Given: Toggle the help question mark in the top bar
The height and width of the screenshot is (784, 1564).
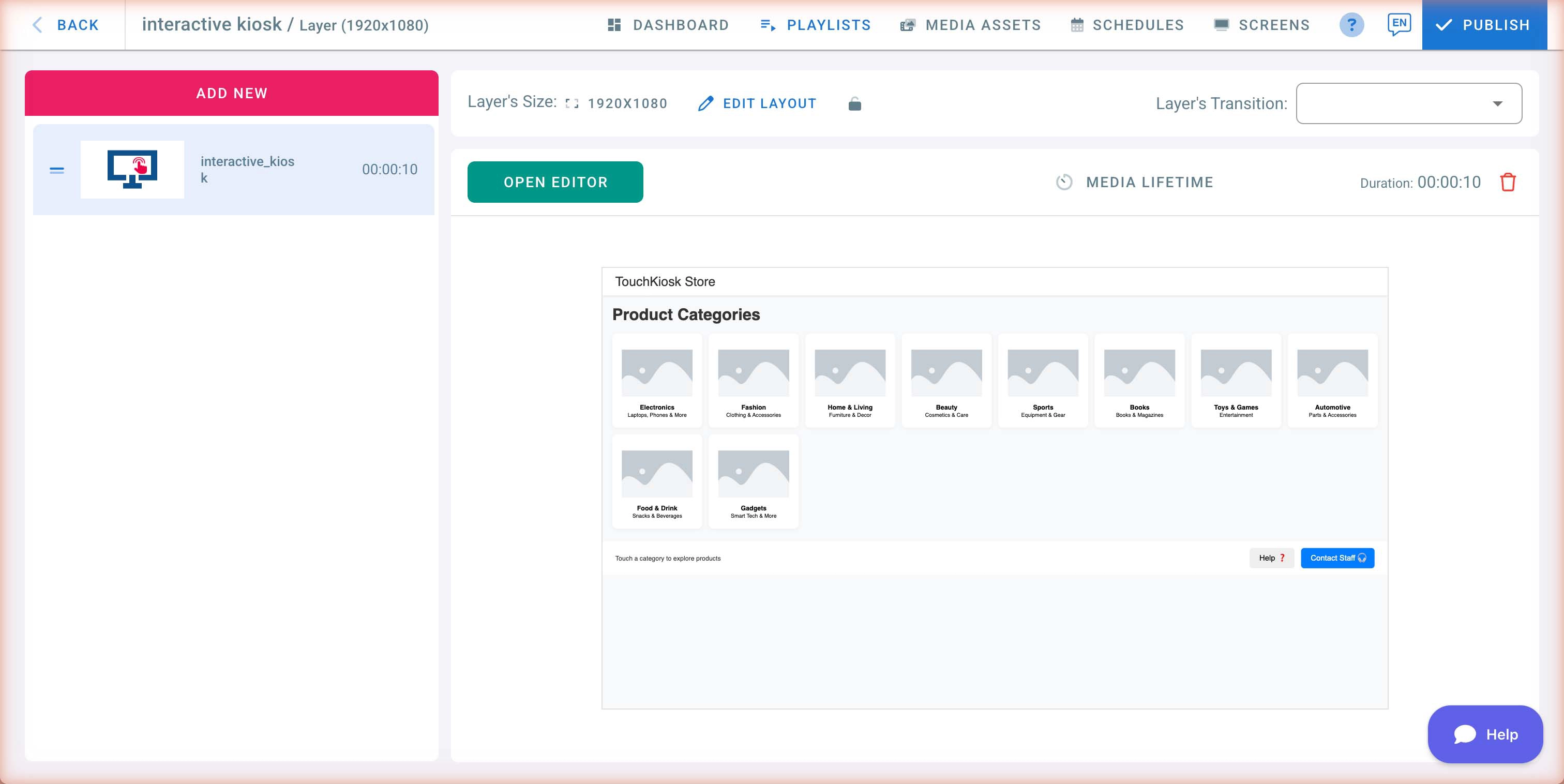Looking at the screenshot, I should (x=1351, y=25).
